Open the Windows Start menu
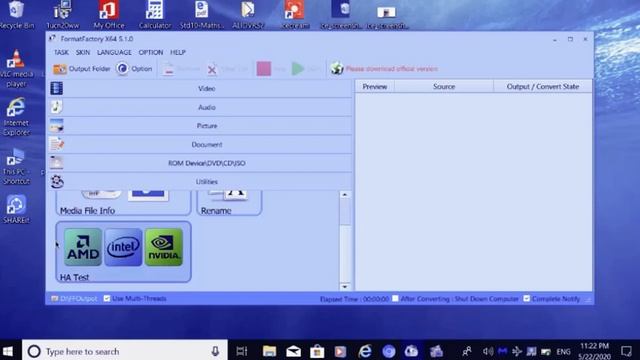The image size is (640, 360). 9,351
